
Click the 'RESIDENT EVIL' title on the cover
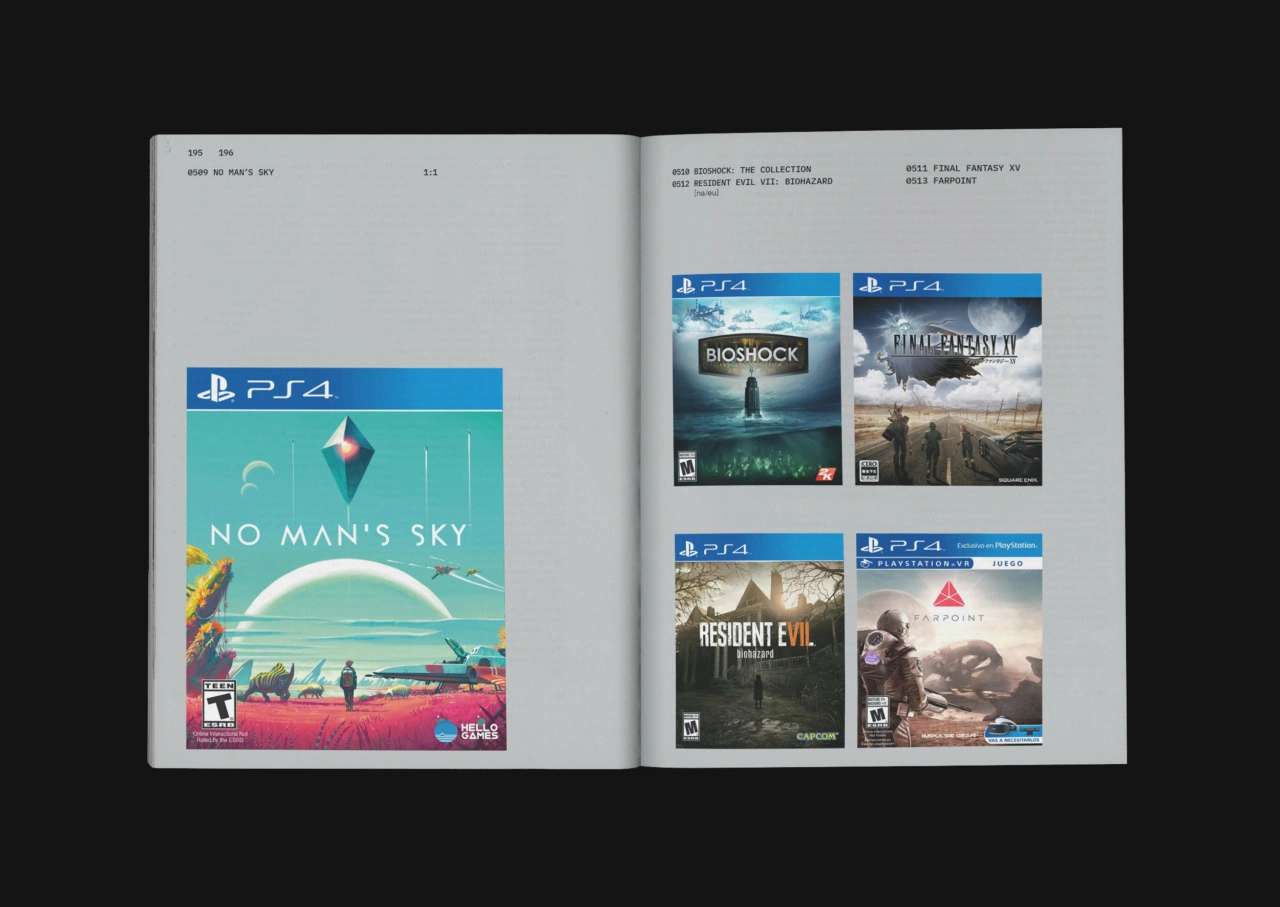click(756, 635)
